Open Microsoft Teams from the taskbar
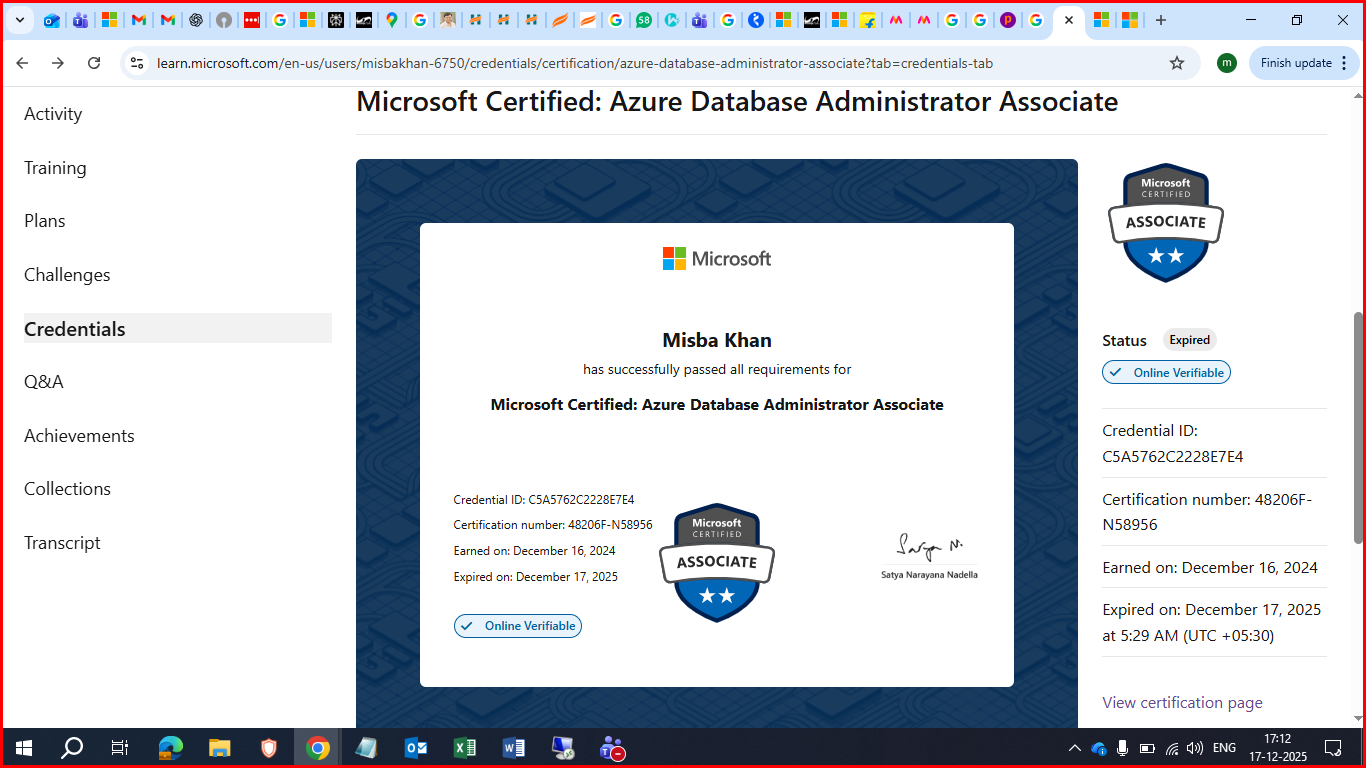Image resolution: width=1366 pixels, height=768 pixels. 612,748
